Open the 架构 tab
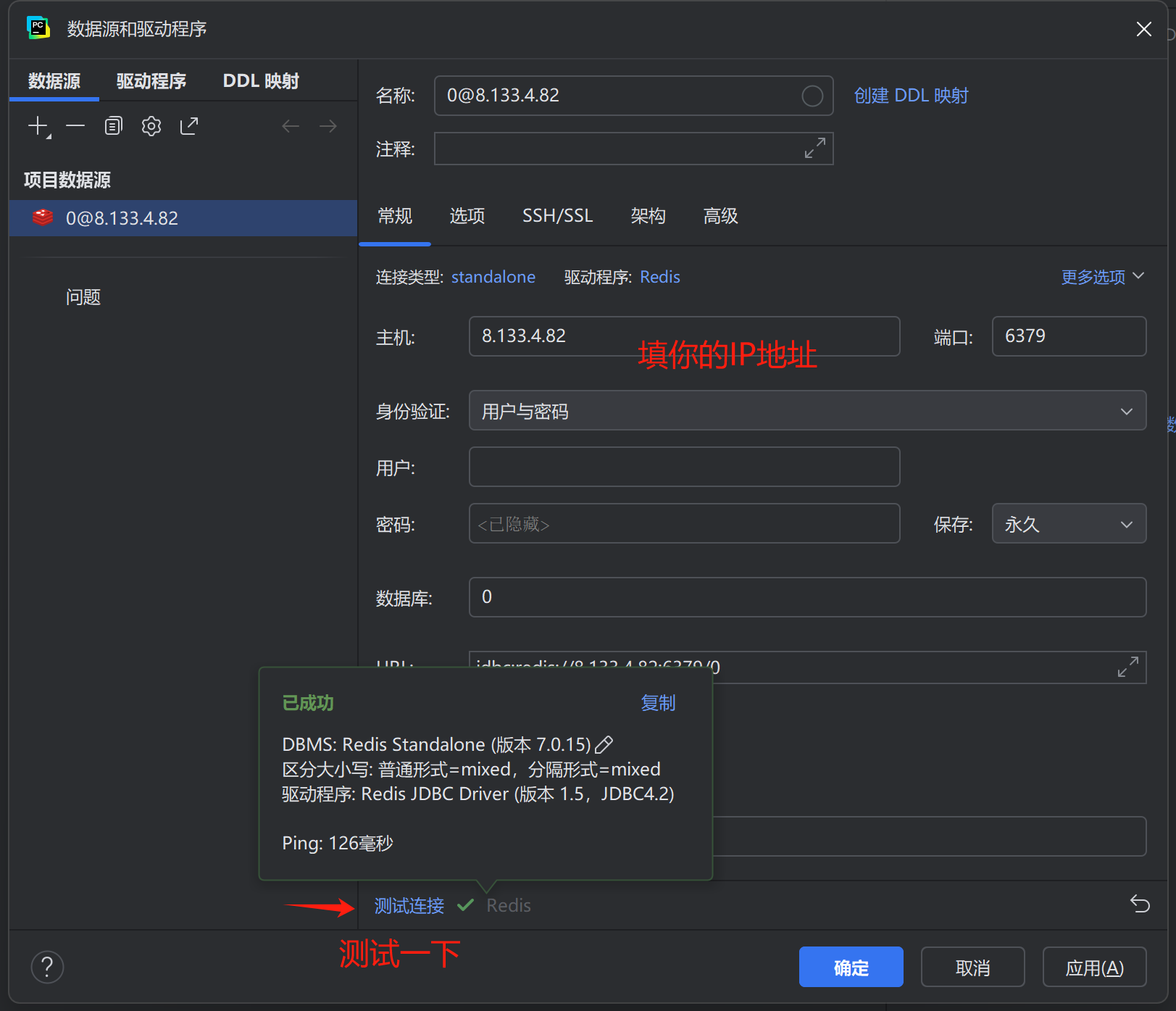 [649, 216]
